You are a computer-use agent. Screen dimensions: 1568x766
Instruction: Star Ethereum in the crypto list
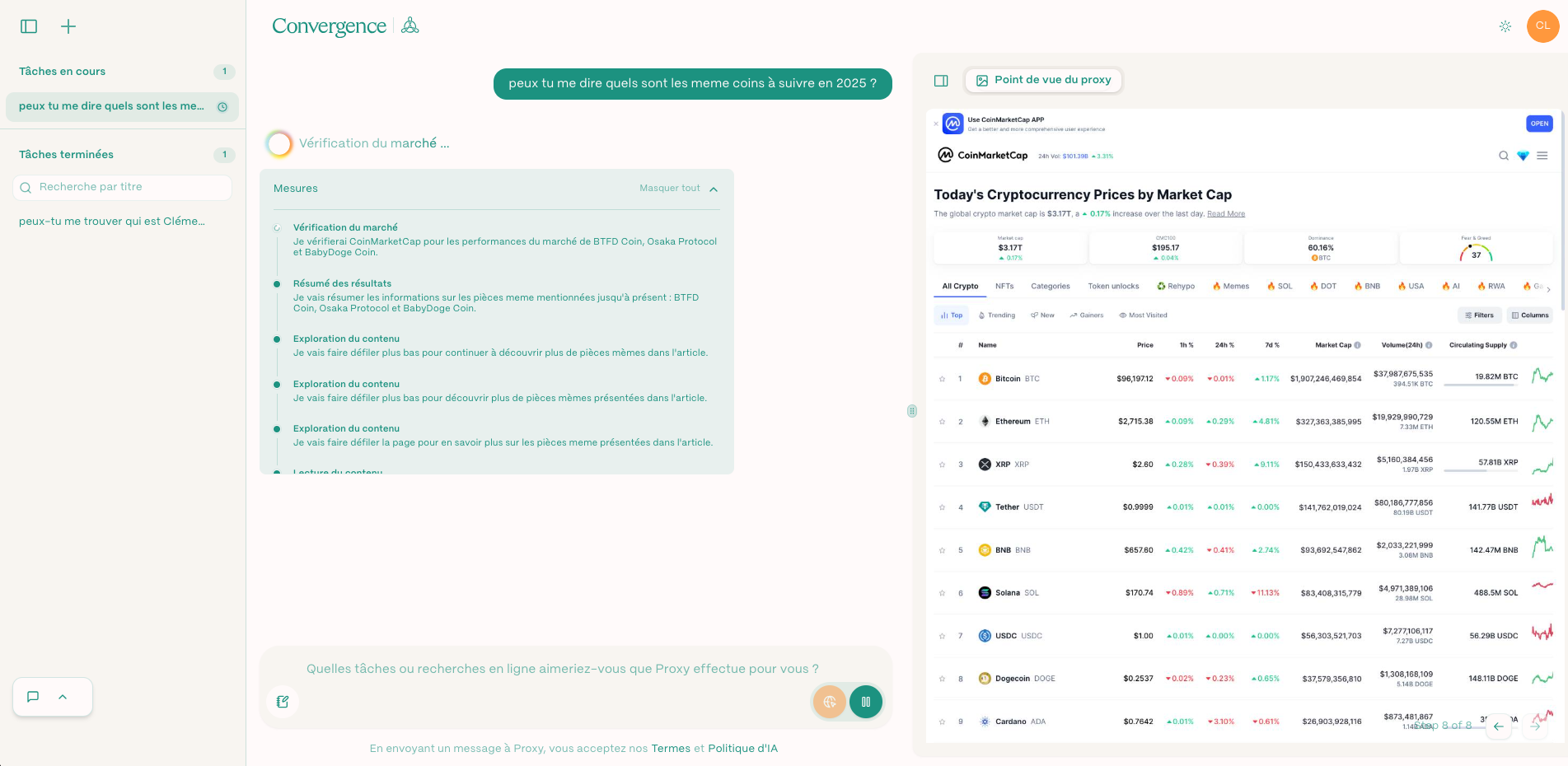point(942,421)
